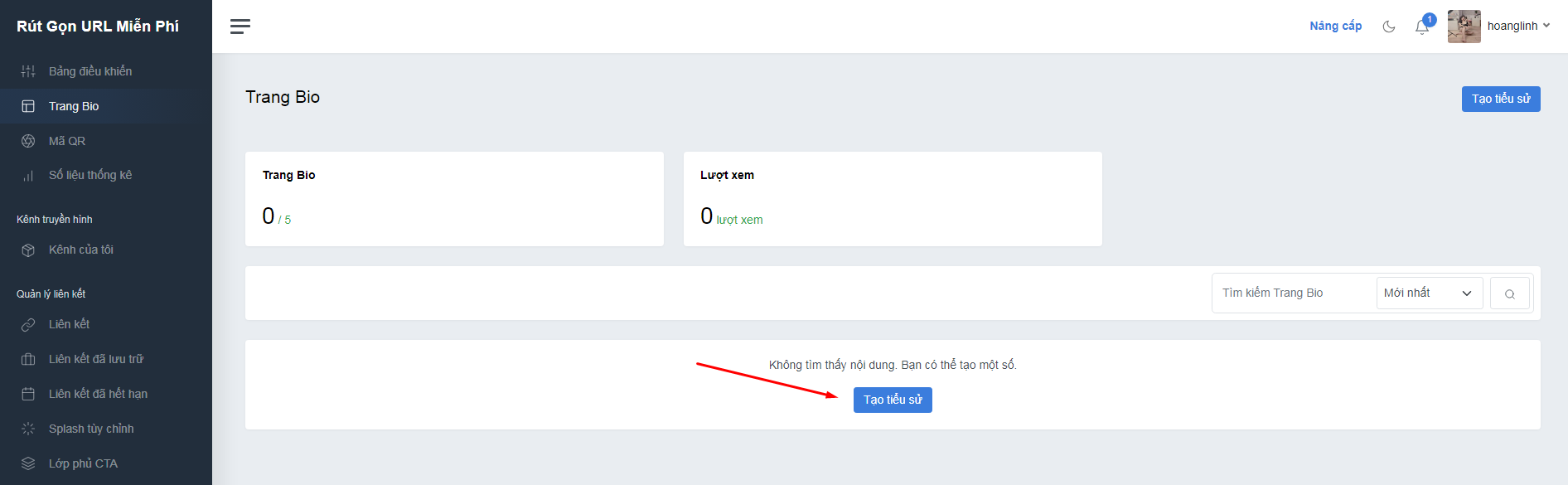
Task: Click the Liên kết chain icon
Action: tap(28, 325)
